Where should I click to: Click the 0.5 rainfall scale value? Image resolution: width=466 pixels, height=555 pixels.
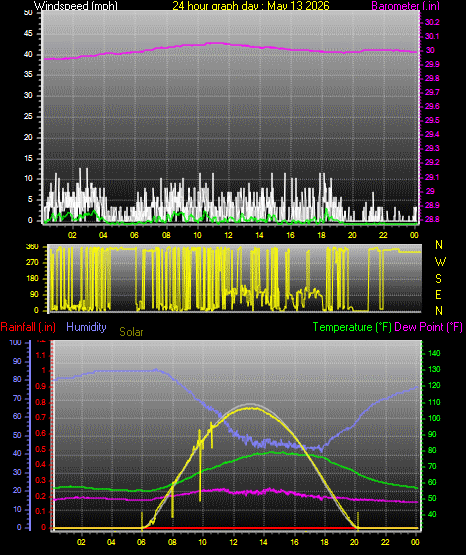(x=41, y=449)
